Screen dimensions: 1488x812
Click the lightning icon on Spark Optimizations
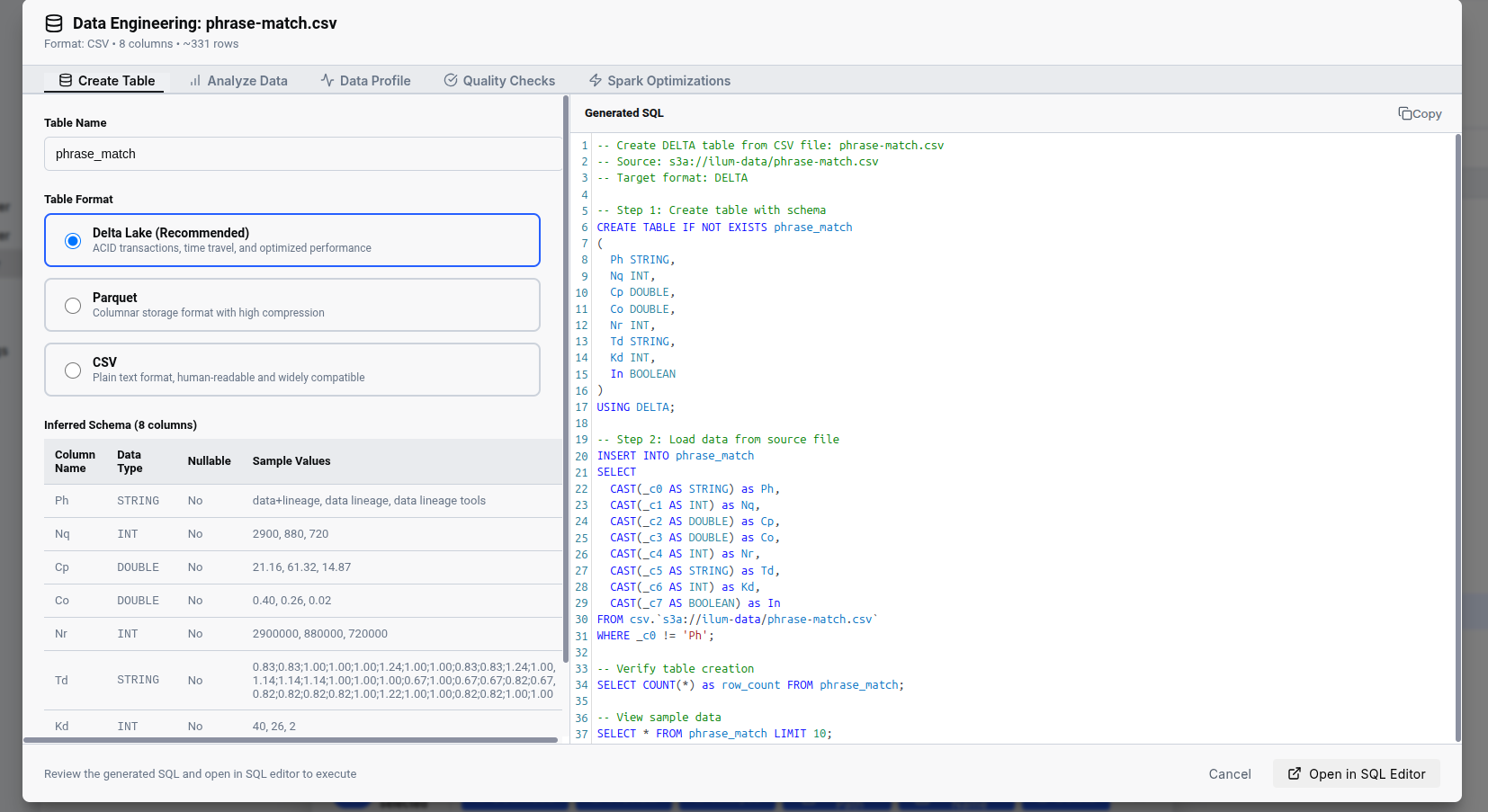595,80
